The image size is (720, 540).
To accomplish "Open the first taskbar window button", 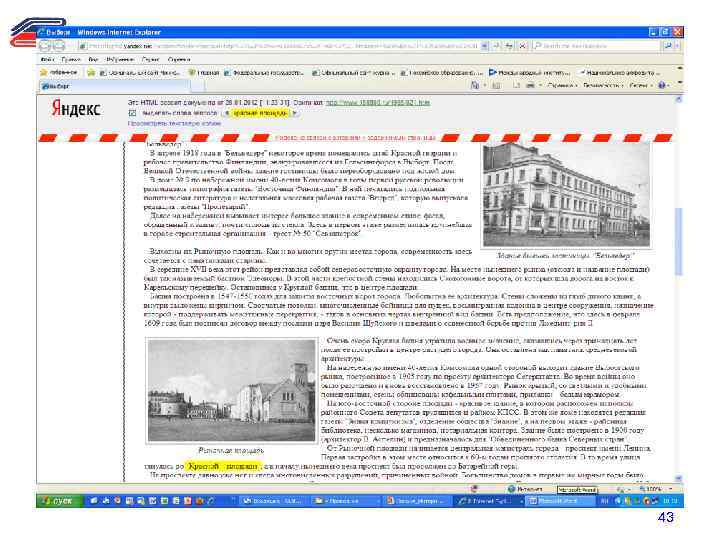I will tap(272, 501).
